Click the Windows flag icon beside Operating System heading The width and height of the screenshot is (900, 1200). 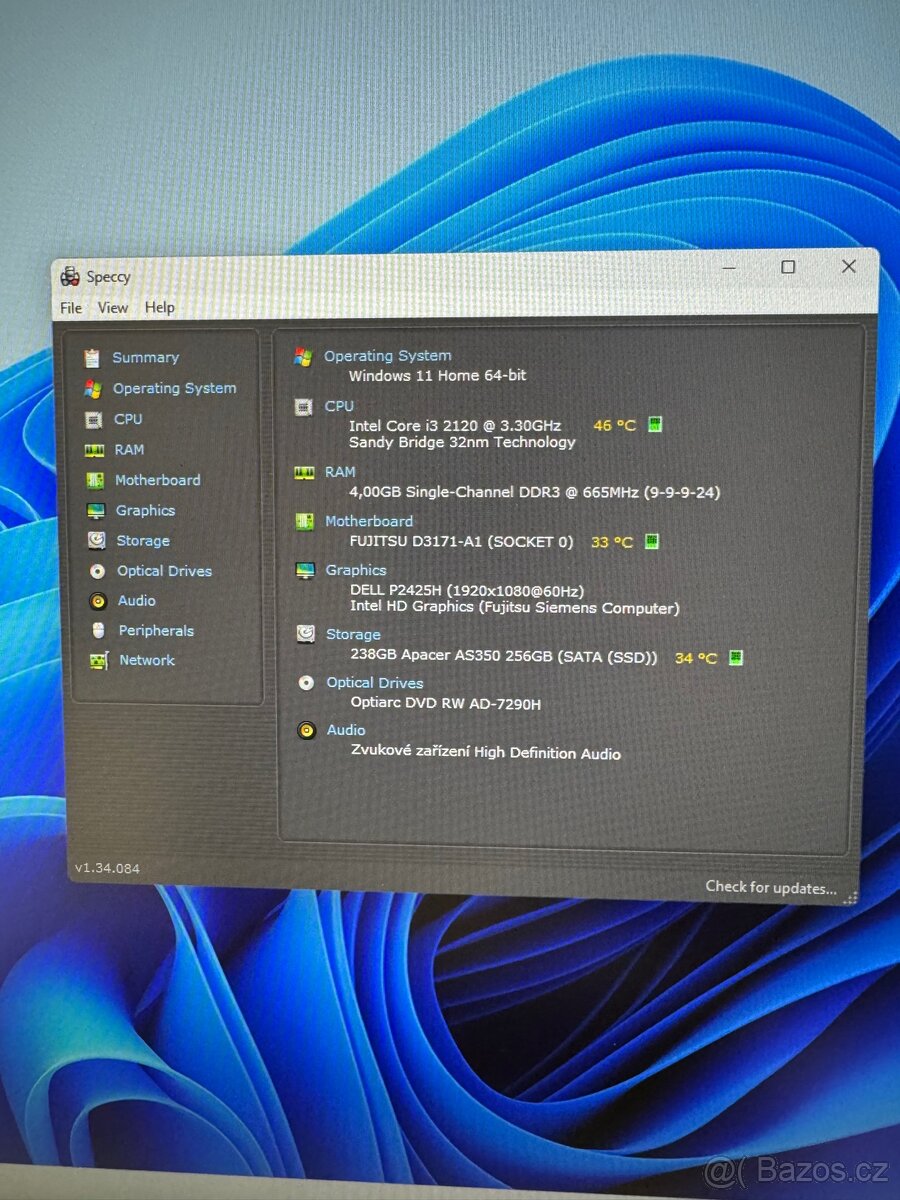click(303, 357)
